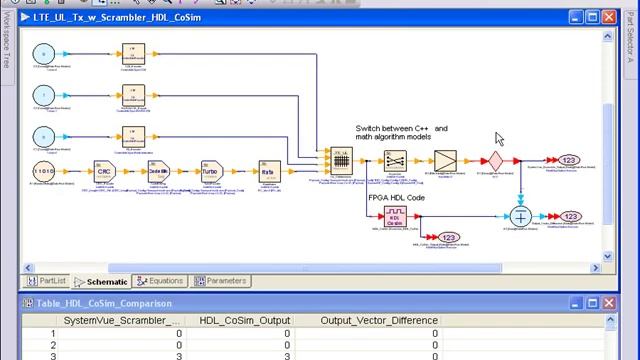Select the 11010 bit source block
Viewport: 640px width, 360px height.
pyautogui.click(x=44, y=171)
